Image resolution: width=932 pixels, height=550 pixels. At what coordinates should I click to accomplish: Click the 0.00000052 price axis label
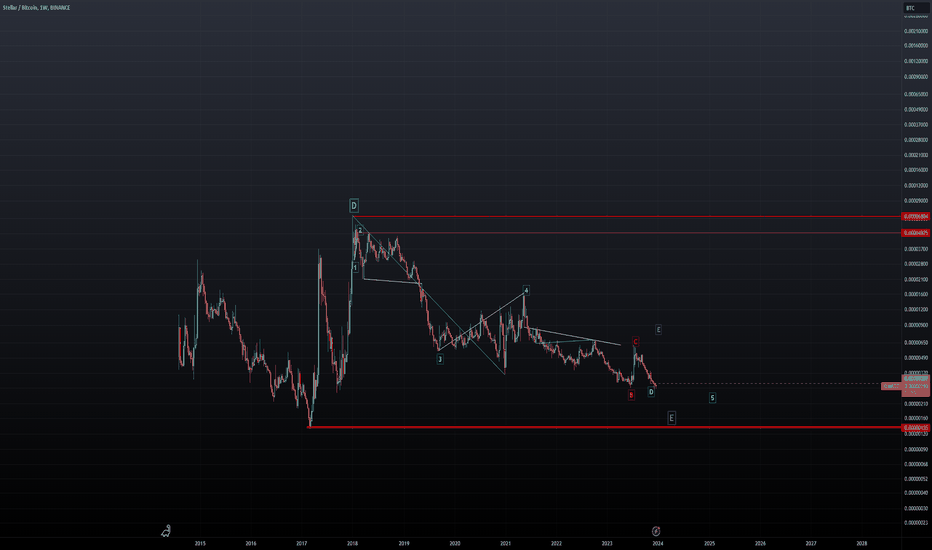(916, 479)
